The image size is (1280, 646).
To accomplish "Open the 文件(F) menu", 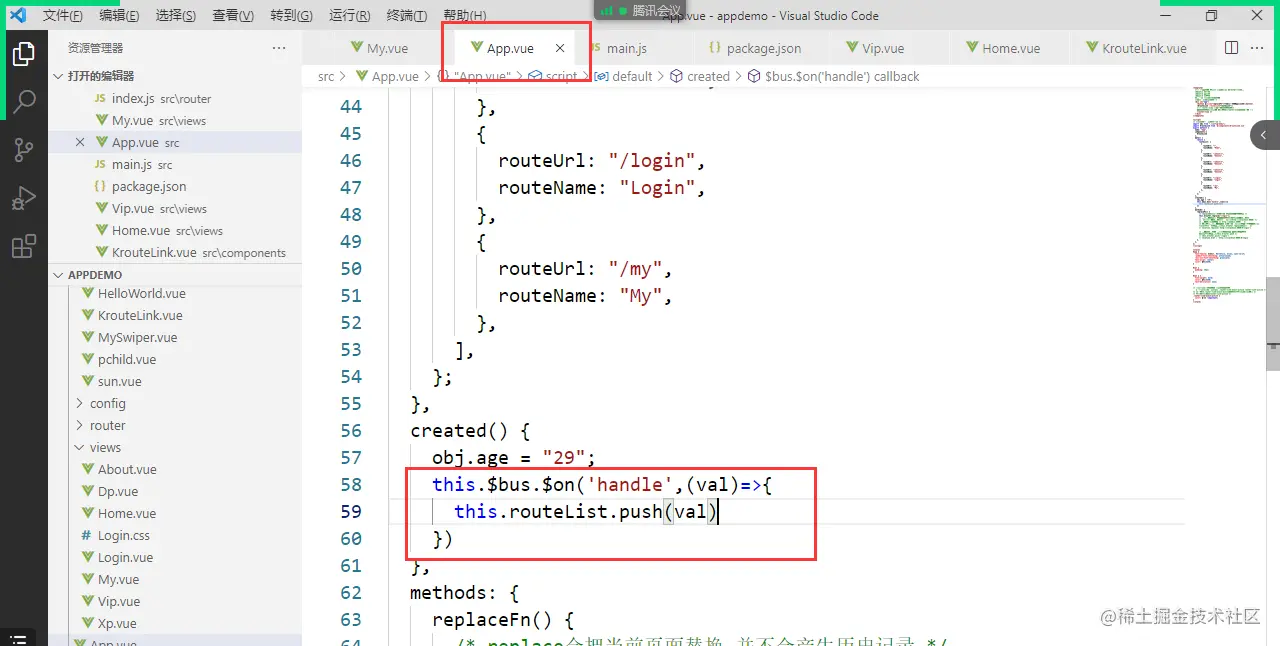I will [x=62, y=16].
